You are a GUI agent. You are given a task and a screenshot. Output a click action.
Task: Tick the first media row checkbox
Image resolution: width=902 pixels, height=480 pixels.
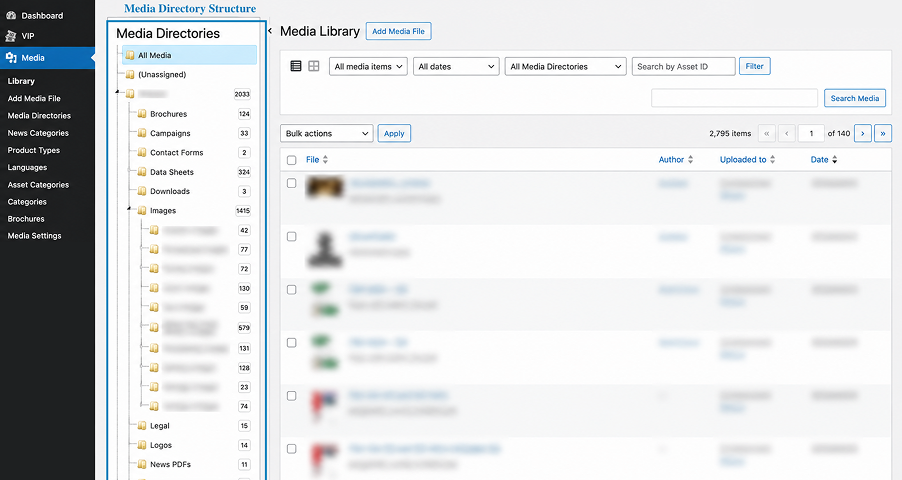click(x=292, y=183)
